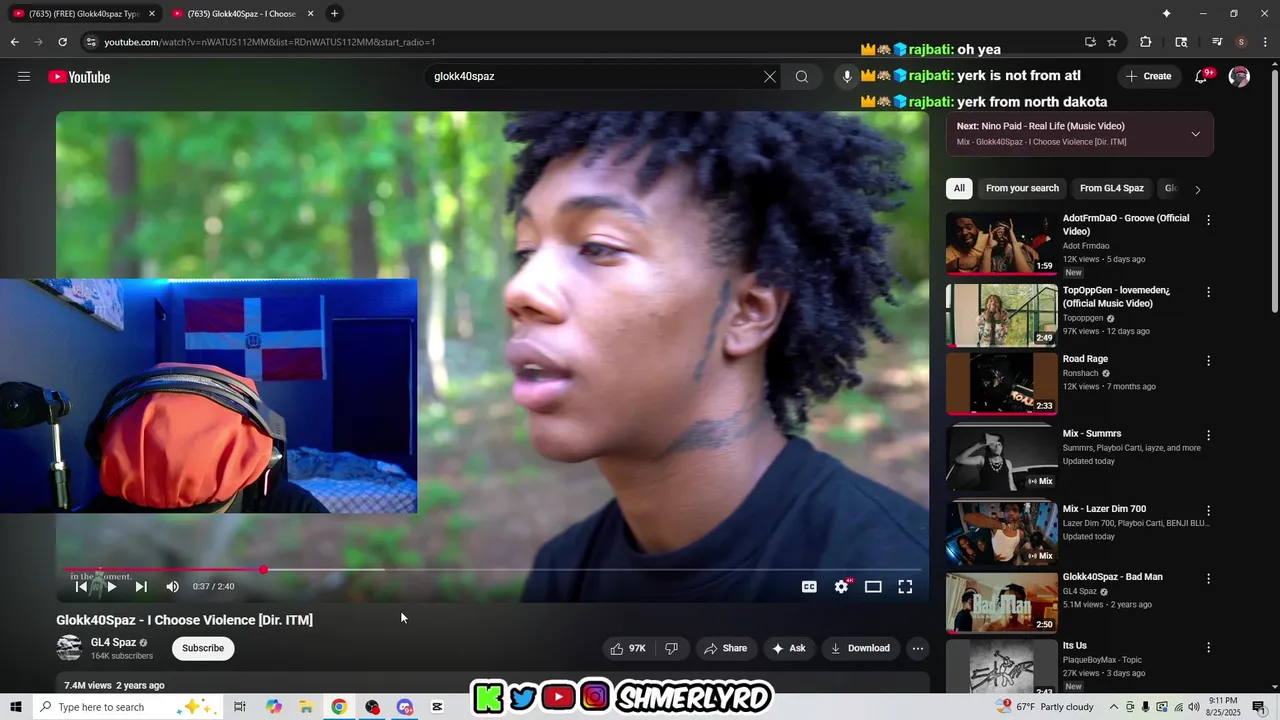Open options for AdotFrmDaO Groove video
This screenshot has width=1280, height=720.
pos(1208,220)
